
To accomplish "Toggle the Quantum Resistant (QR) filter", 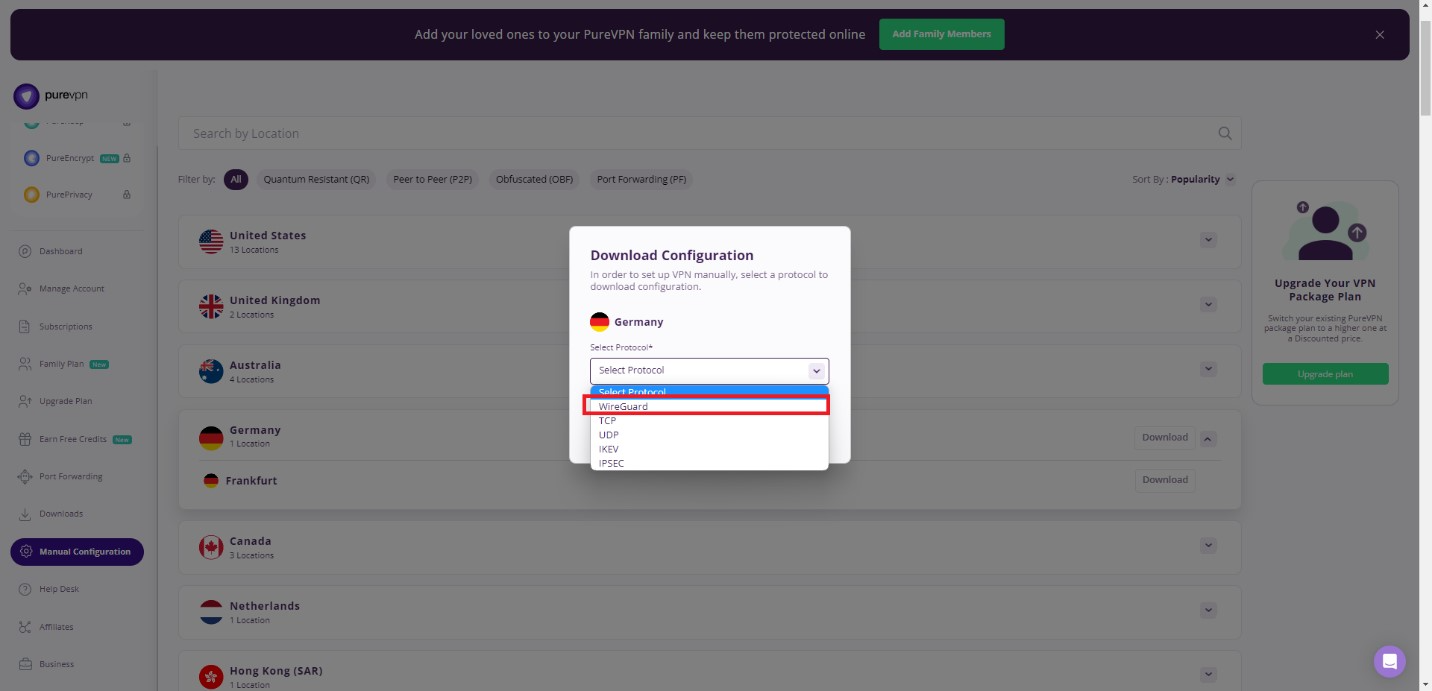I will pyautogui.click(x=316, y=180).
